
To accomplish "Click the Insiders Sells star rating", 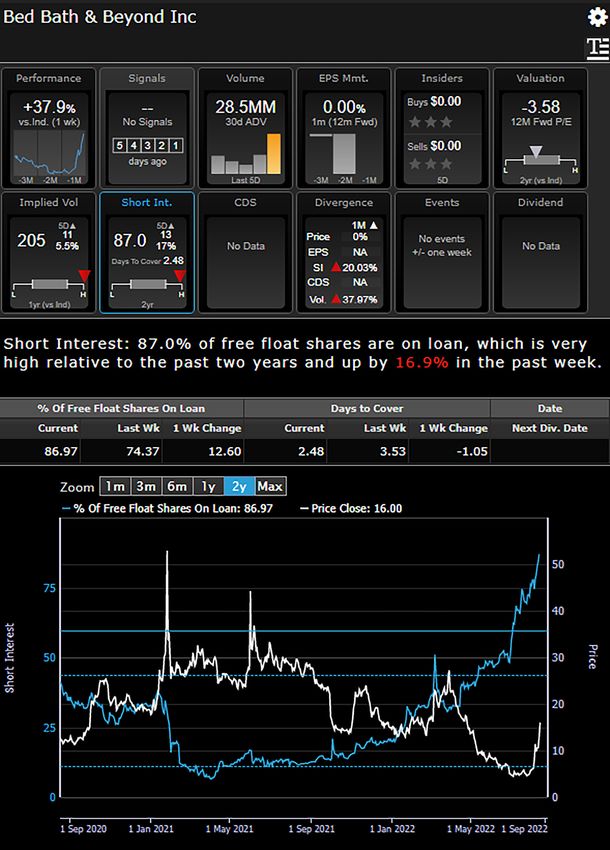I will tap(431, 164).
